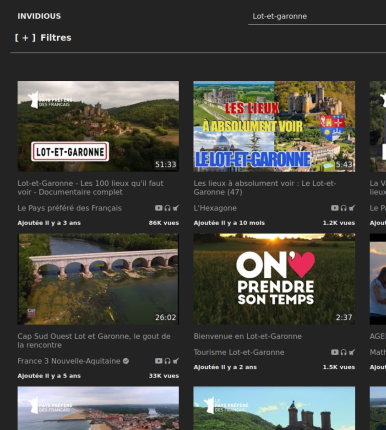Visit channel Le Pays préféré des Français
Image resolution: width=386 pixels, height=430 pixels.
click(69, 208)
